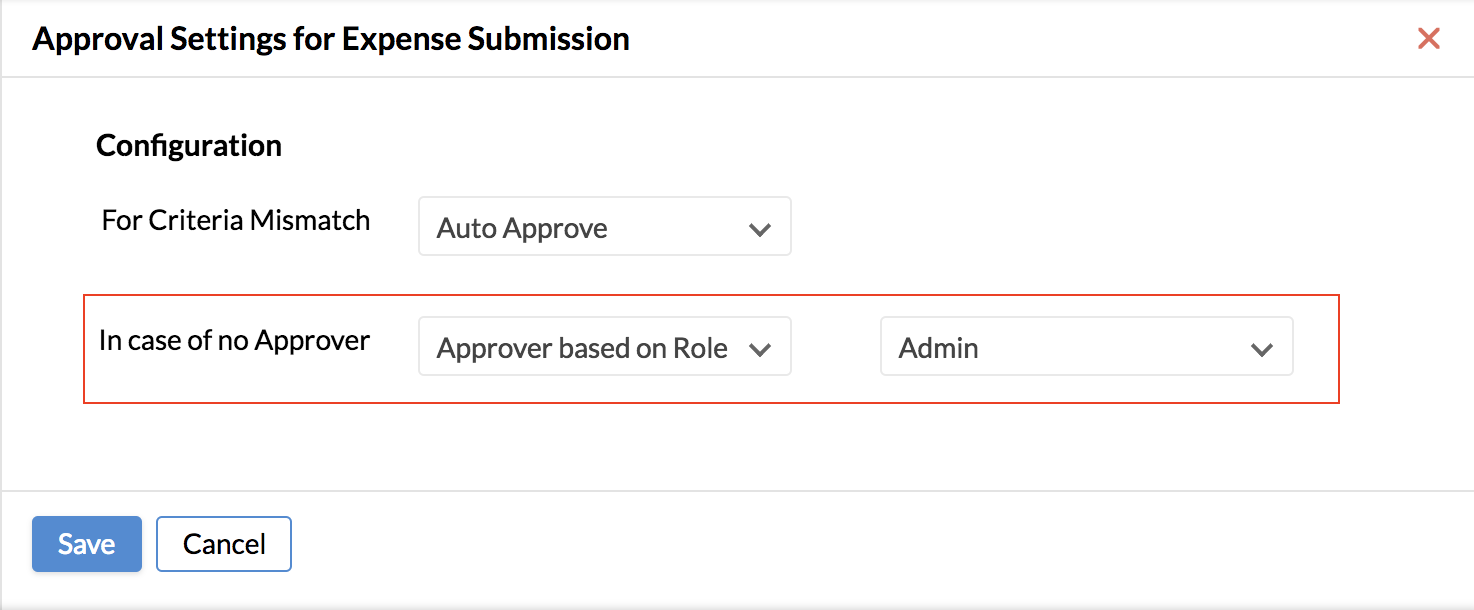Screen dimensions: 1474x610
Task: Open the For Criteria Mismatch dropdown
Action: pos(605,226)
